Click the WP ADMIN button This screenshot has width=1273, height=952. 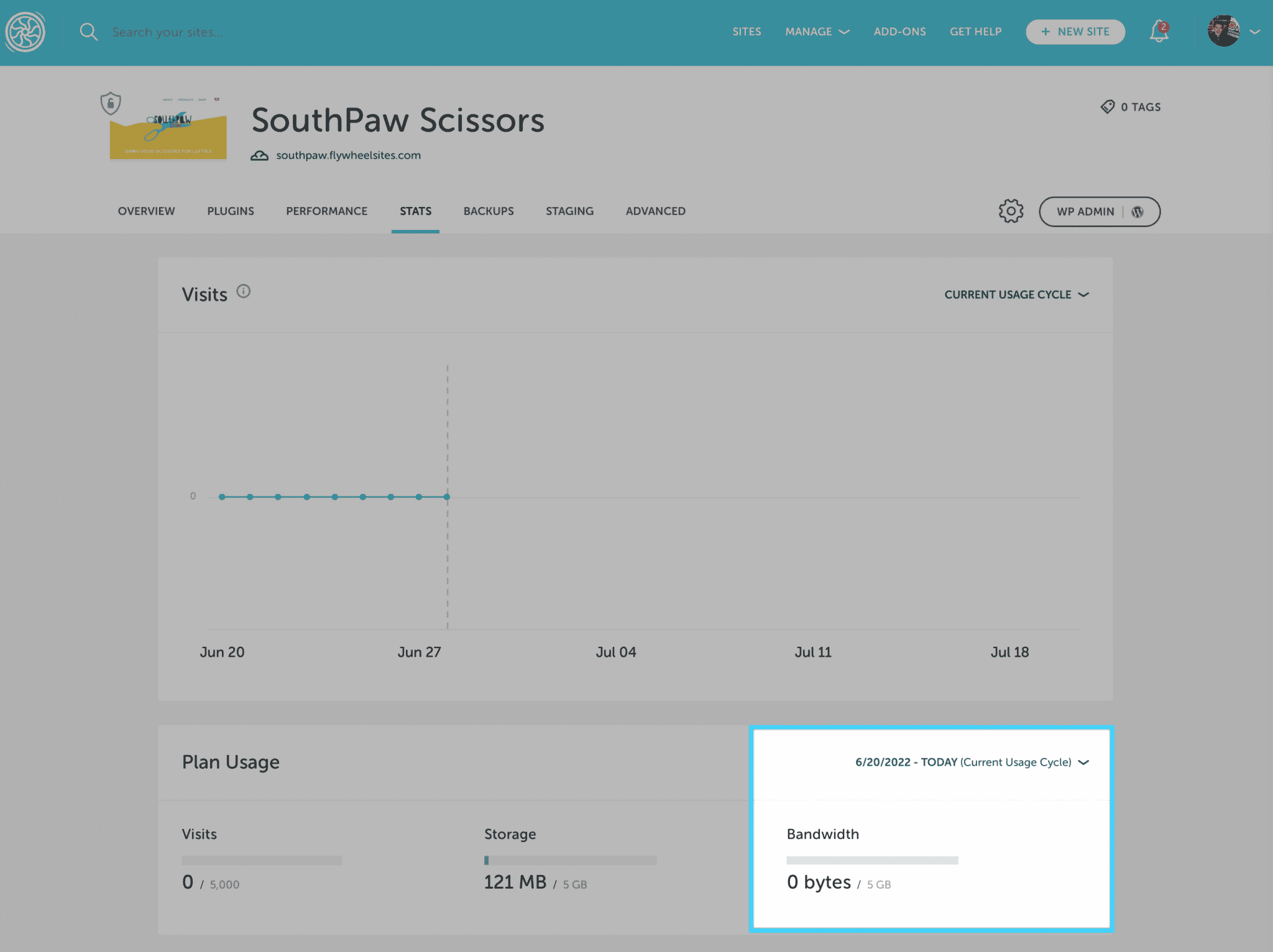click(x=1100, y=212)
